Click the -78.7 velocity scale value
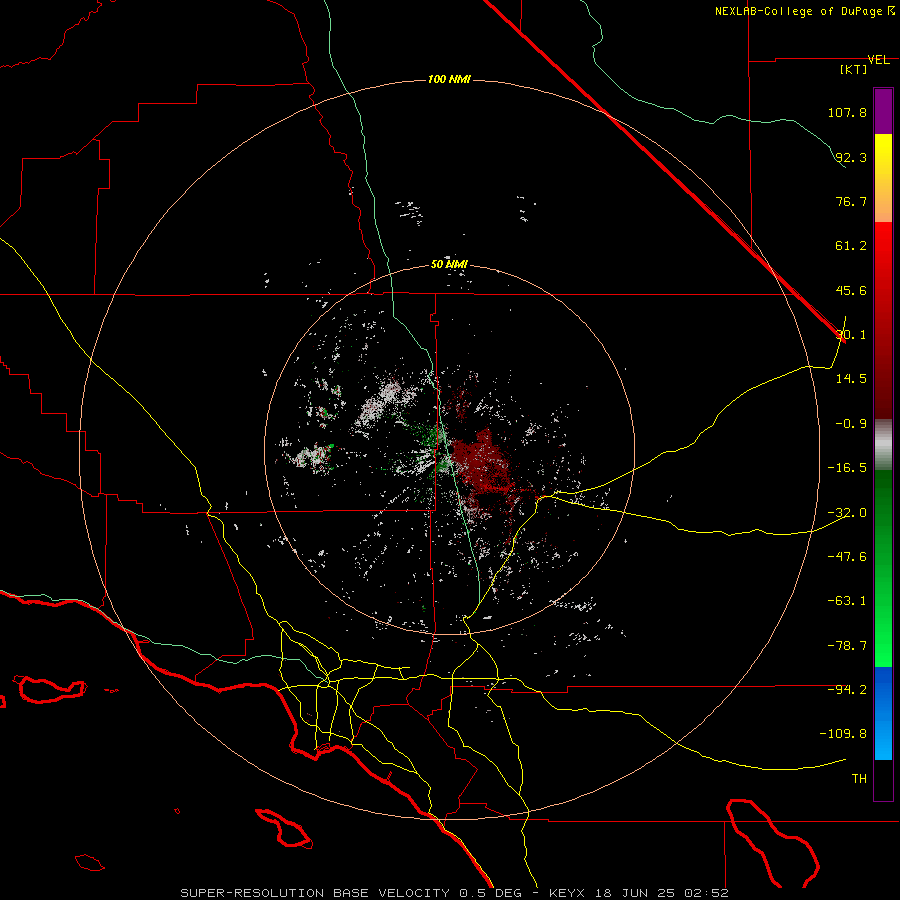The height and width of the screenshot is (900, 900). point(847,646)
